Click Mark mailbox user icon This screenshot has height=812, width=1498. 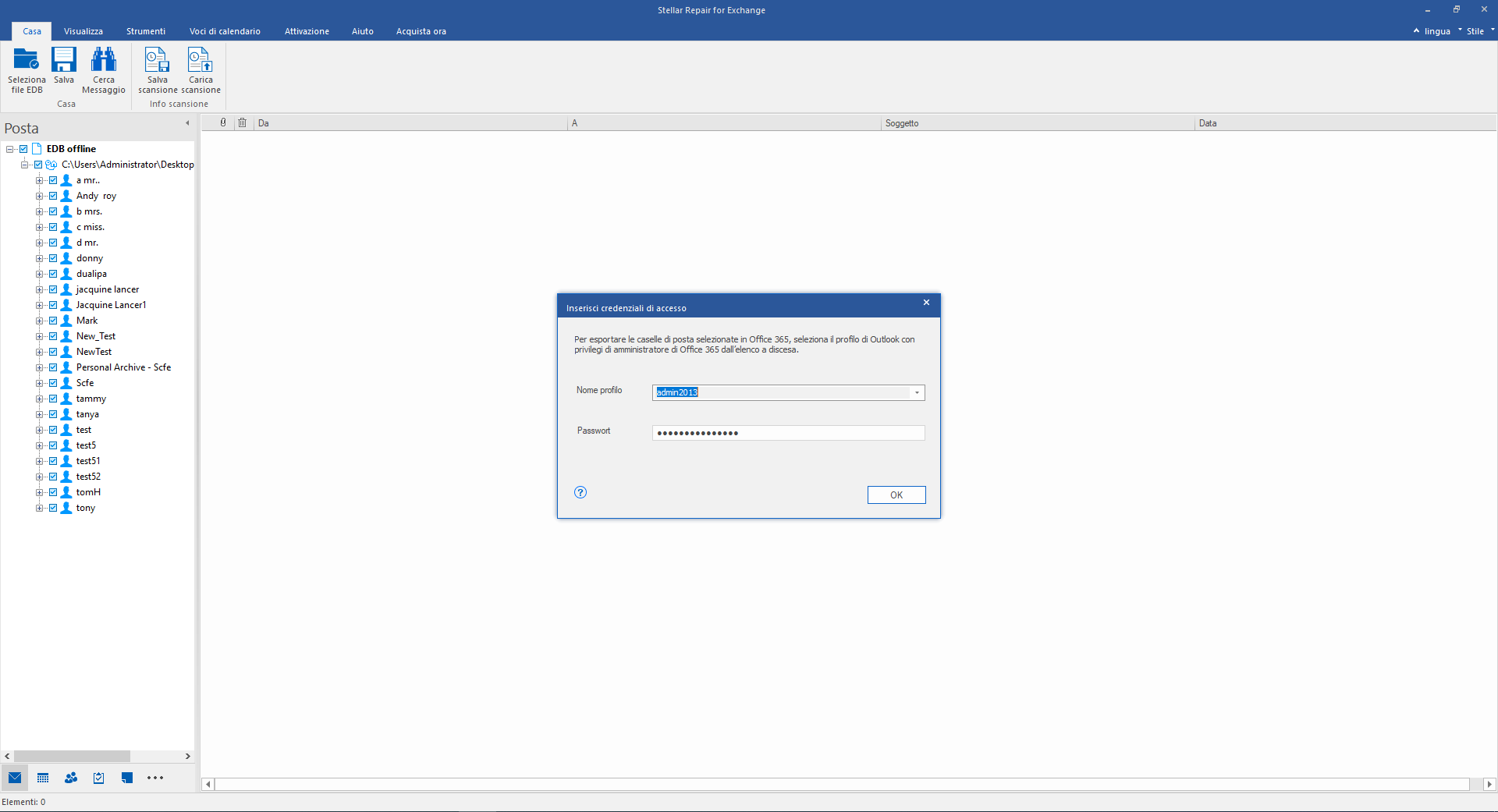(66, 321)
